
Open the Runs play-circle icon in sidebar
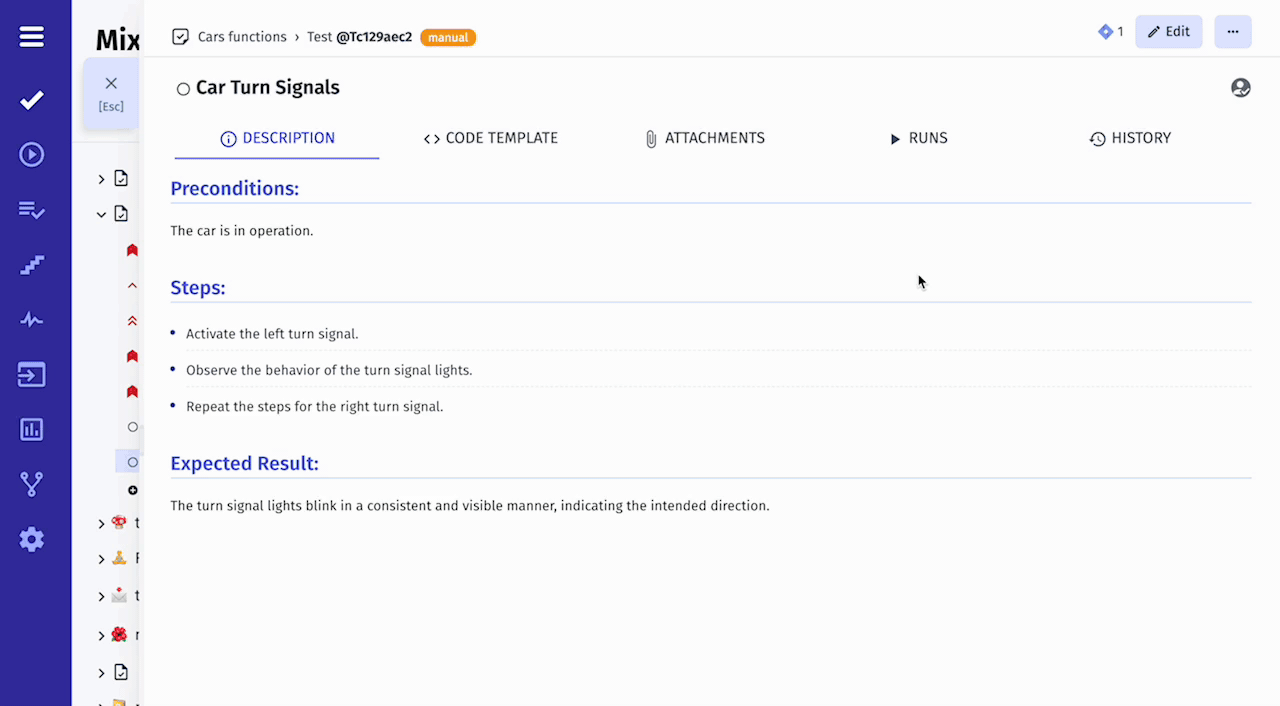coord(32,155)
